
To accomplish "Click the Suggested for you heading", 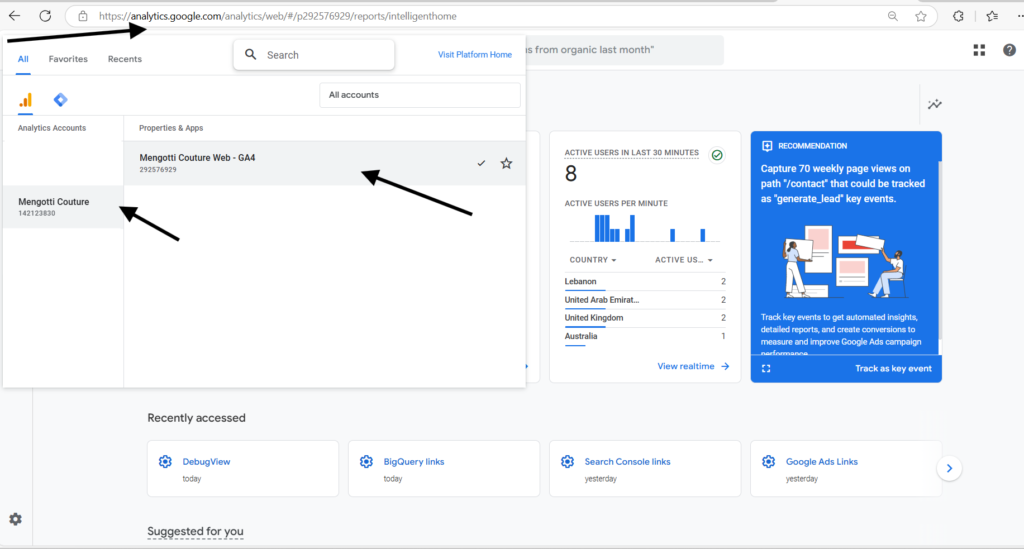I will tap(195, 531).
